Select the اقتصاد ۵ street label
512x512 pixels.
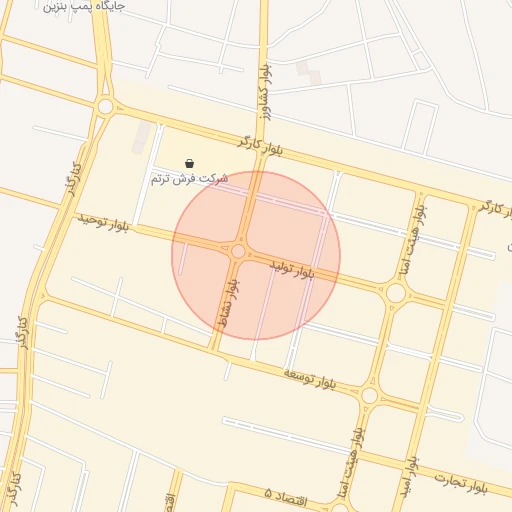[285, 495]
